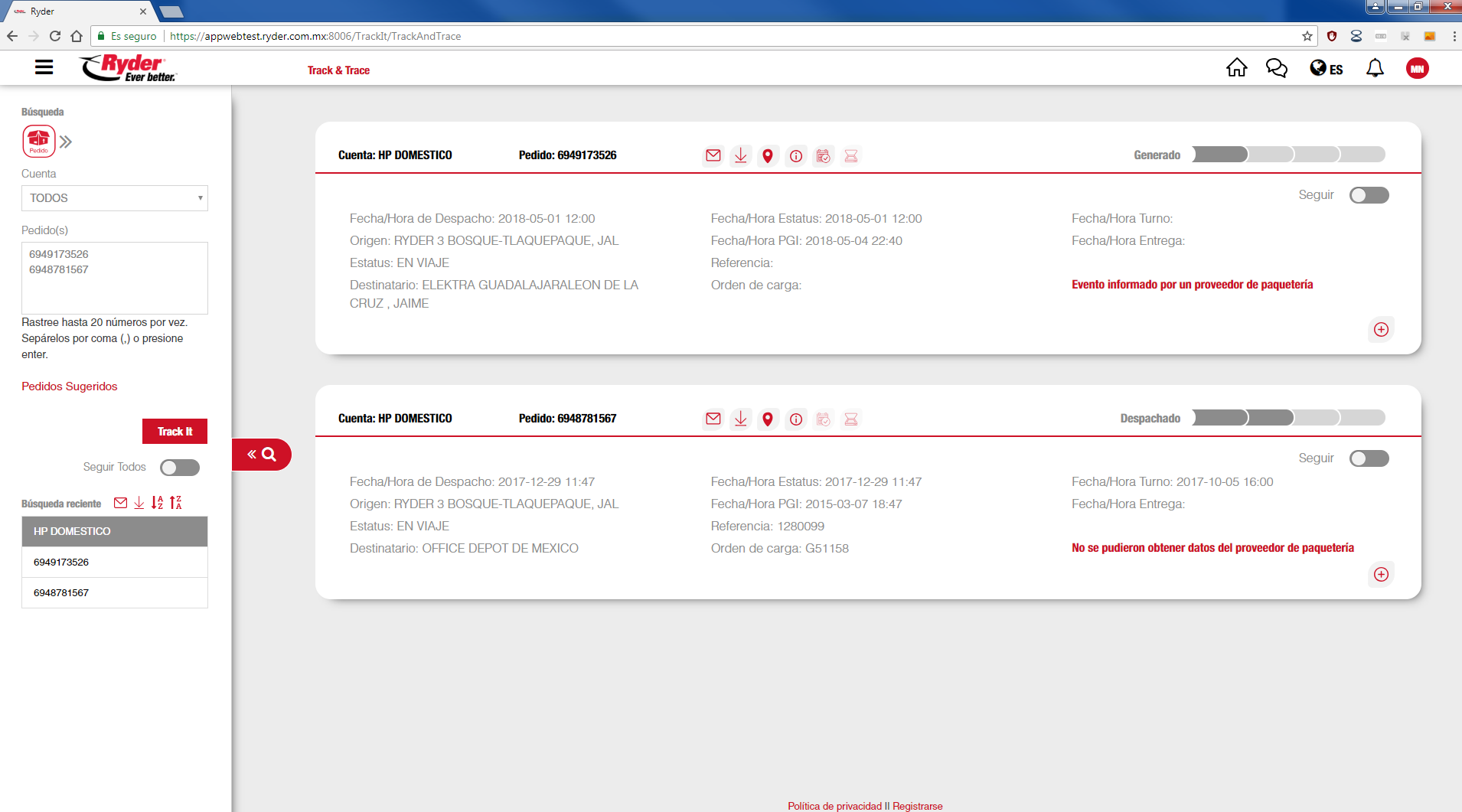Go to home via house icon
The image size is (1462, 812).
click(x=1236, y=69)
